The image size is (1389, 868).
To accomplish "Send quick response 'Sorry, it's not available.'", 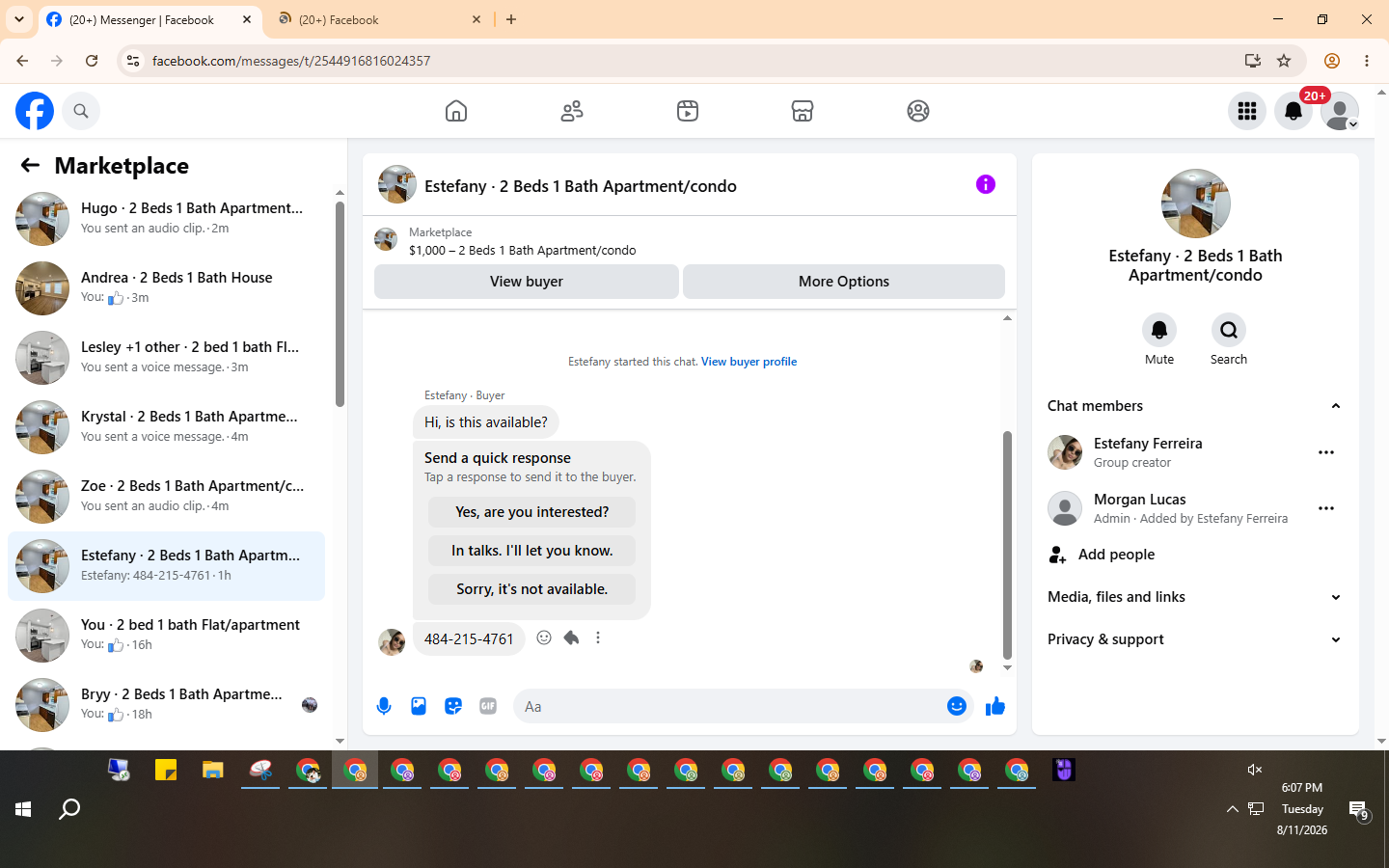I will (x=532, y=589).
